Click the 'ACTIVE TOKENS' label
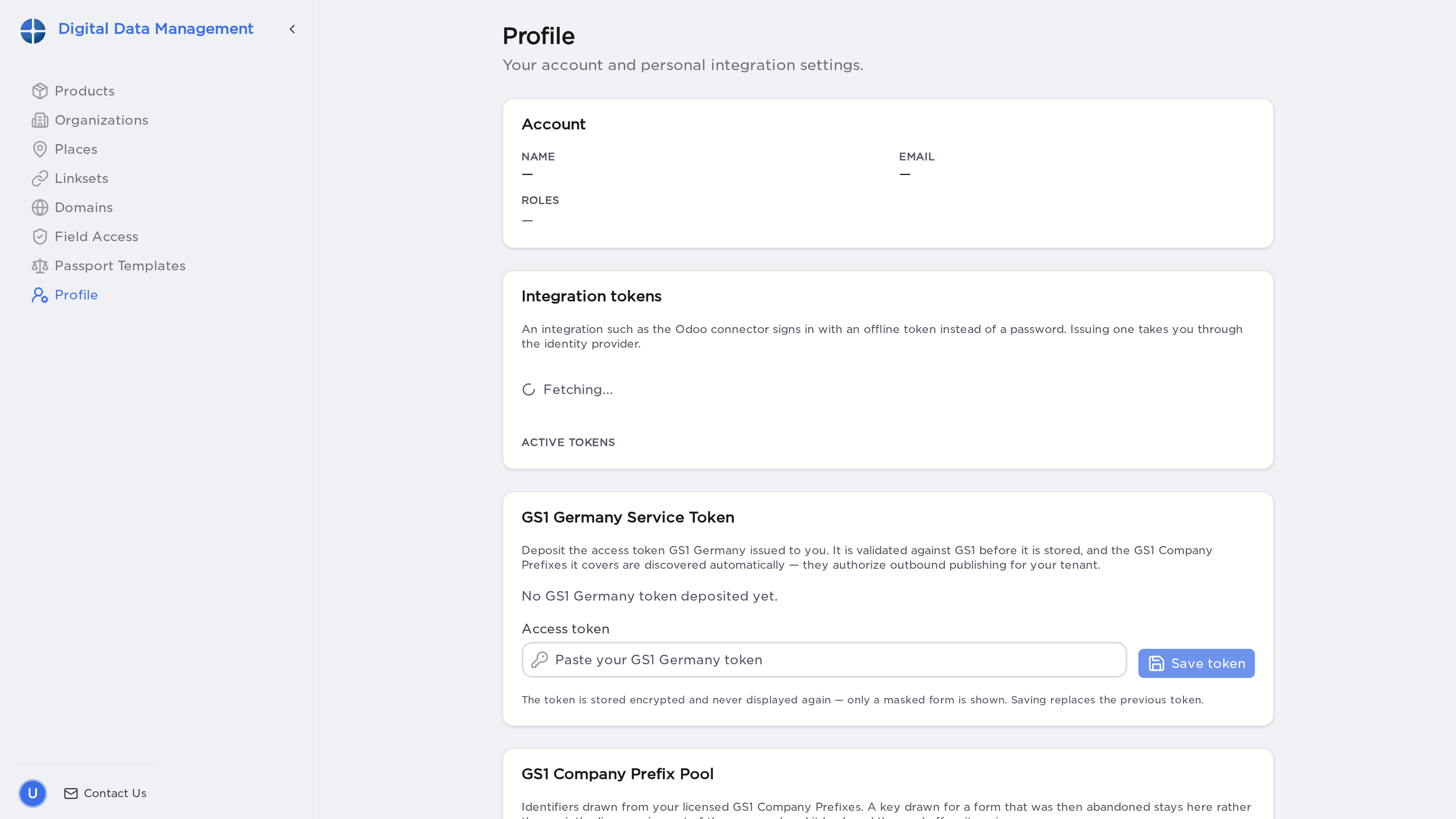Viewport: 1456px width, 819px height. (568, 443)
